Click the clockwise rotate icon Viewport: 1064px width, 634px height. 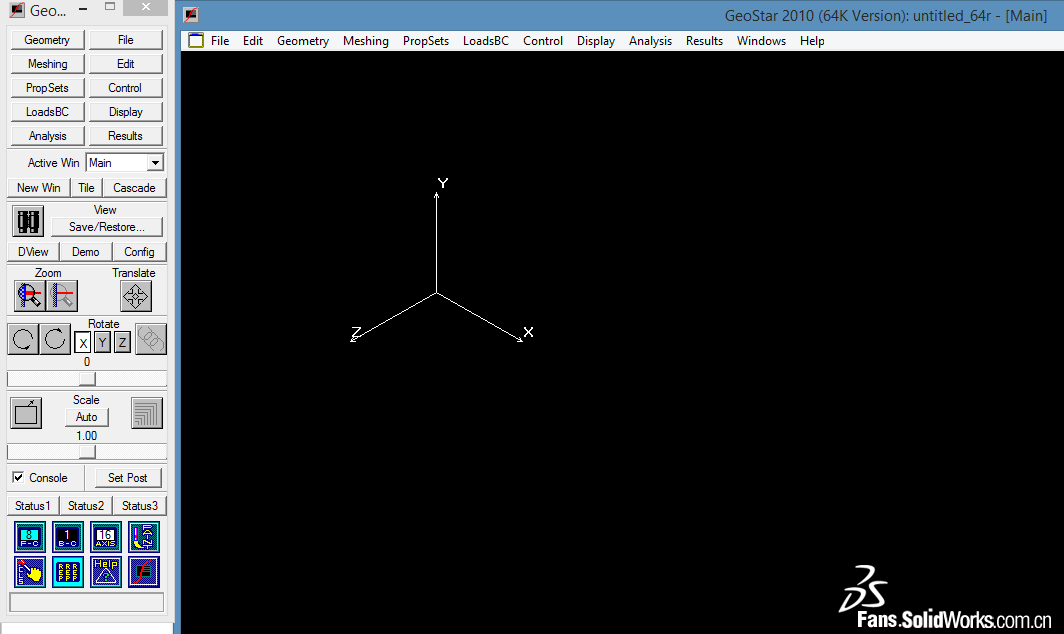(55, 339)
